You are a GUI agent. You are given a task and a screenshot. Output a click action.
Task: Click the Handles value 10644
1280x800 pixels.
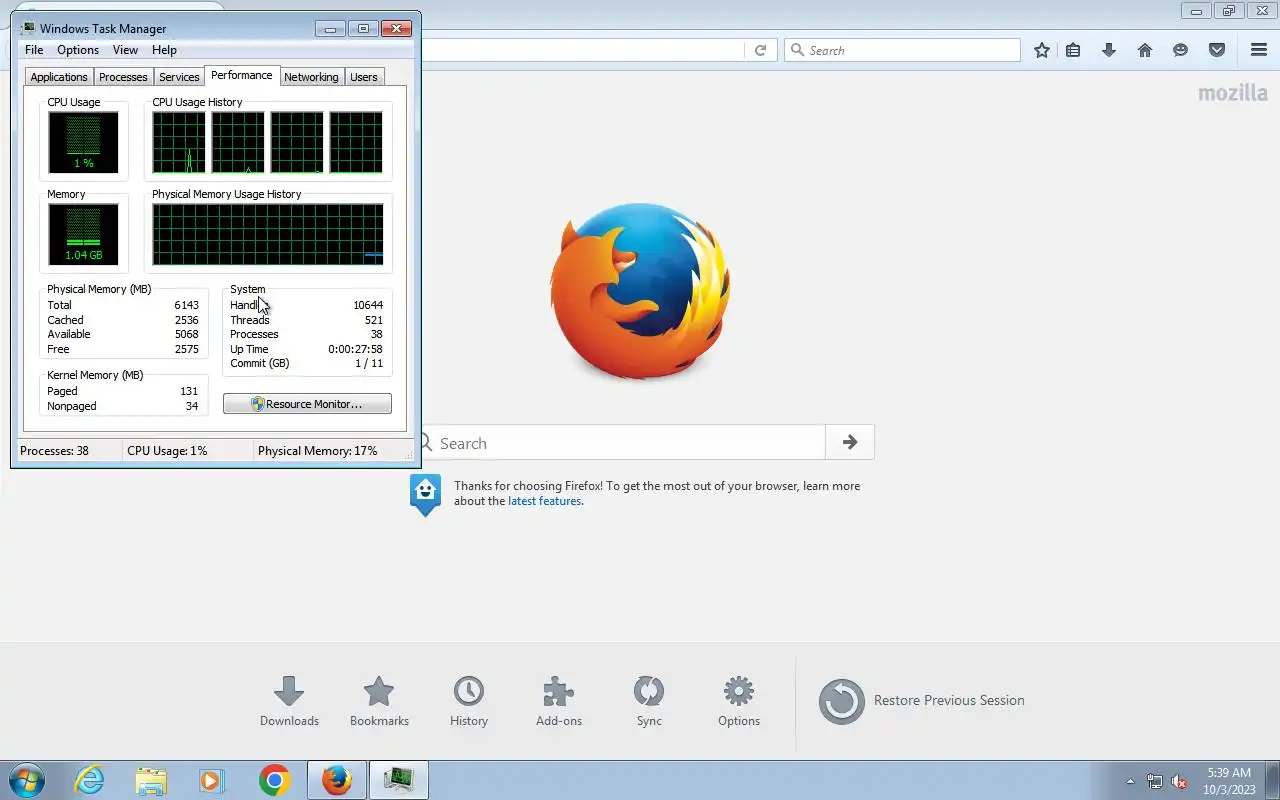368,305
